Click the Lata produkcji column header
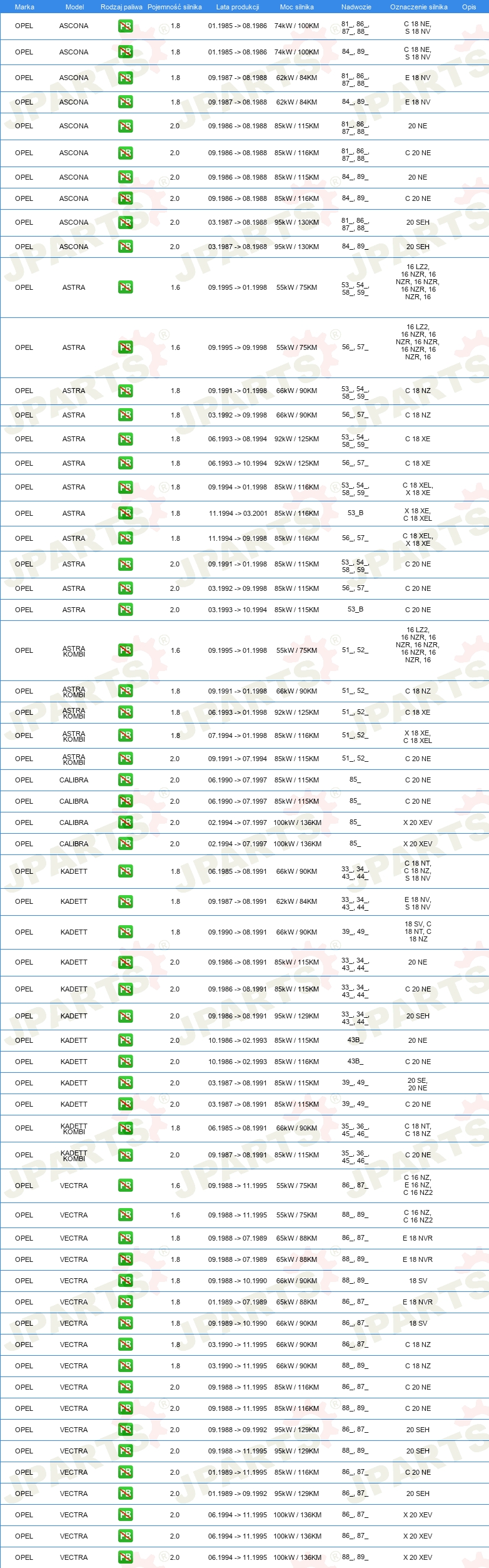The width and height of the screenshot is (489, 1568). click(238, 7)
